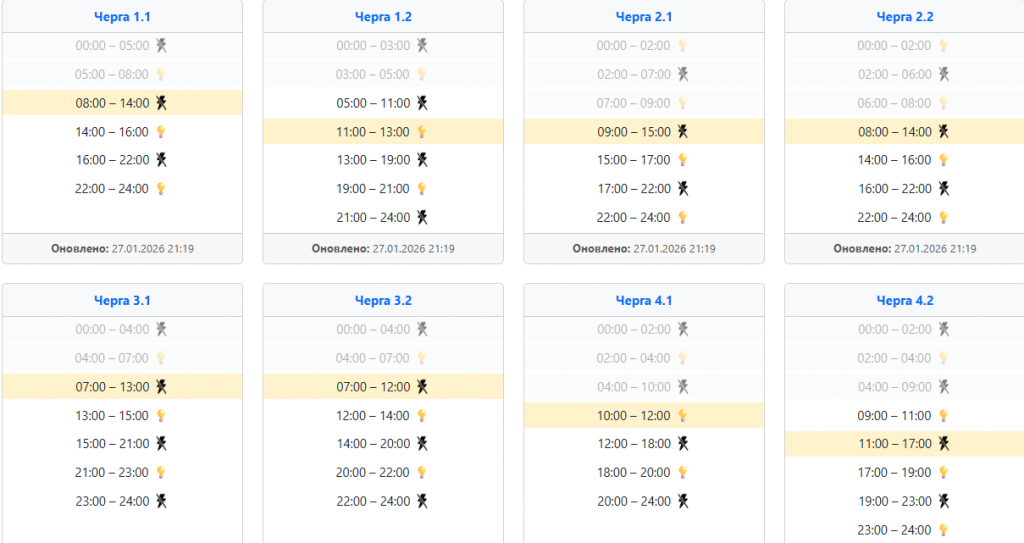Click the power-off icon beside 21:00 – 24:00 in Черга 1.2
The width and height of the screenshot is (1024, 543).
click(422, 217)
